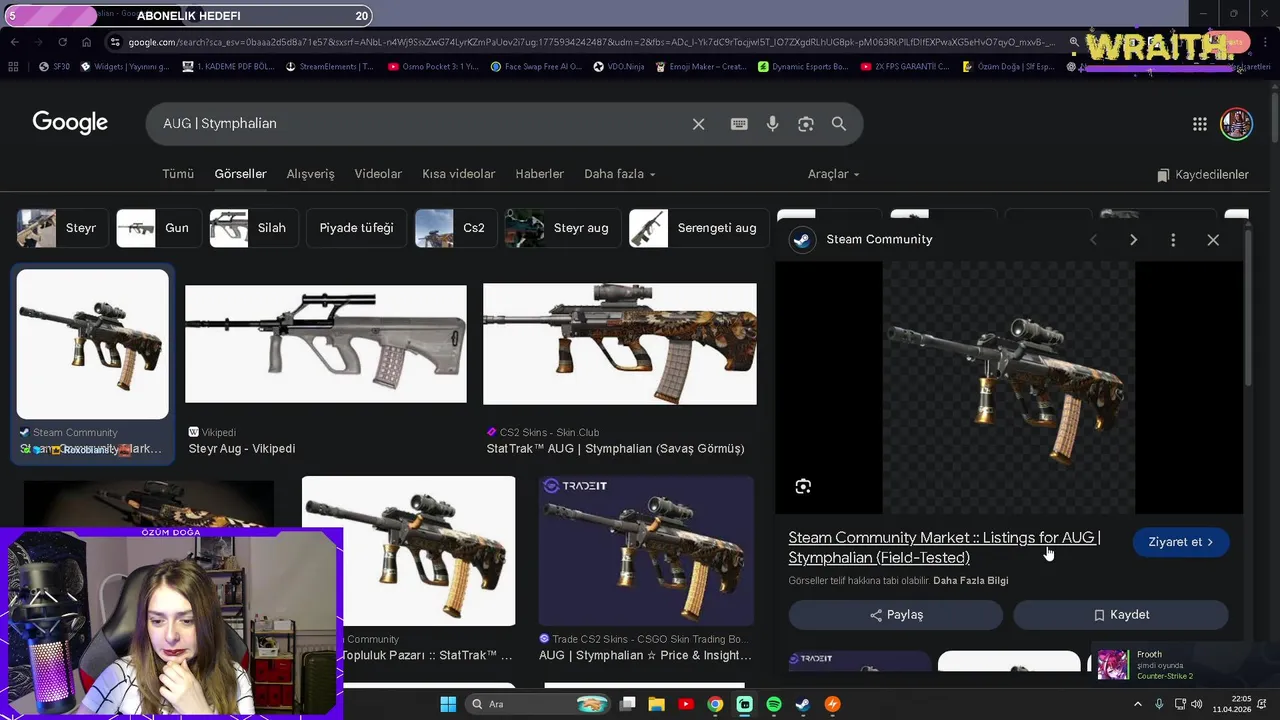
Task: Go to next image in preview panel
Action: coord(1133,240)
